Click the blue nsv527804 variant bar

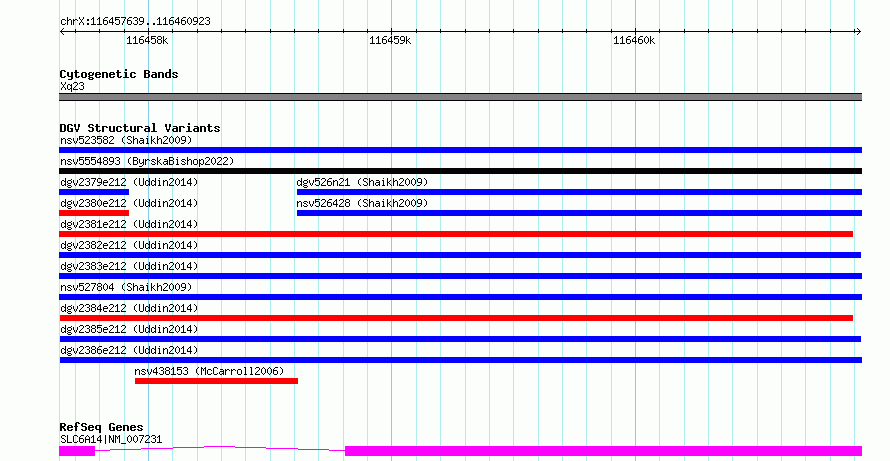[x=460, y=297]
